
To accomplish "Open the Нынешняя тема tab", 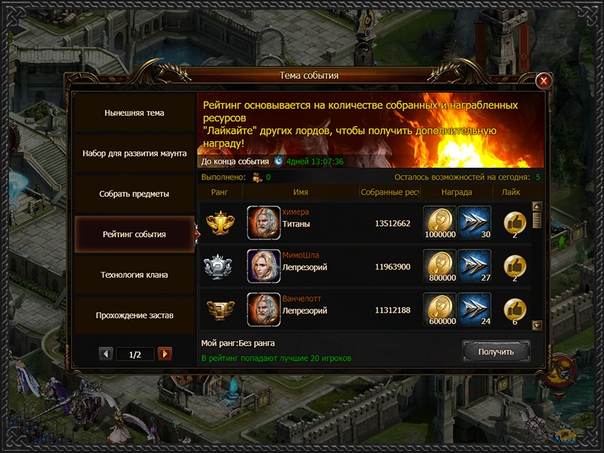I will pos(134,113).
